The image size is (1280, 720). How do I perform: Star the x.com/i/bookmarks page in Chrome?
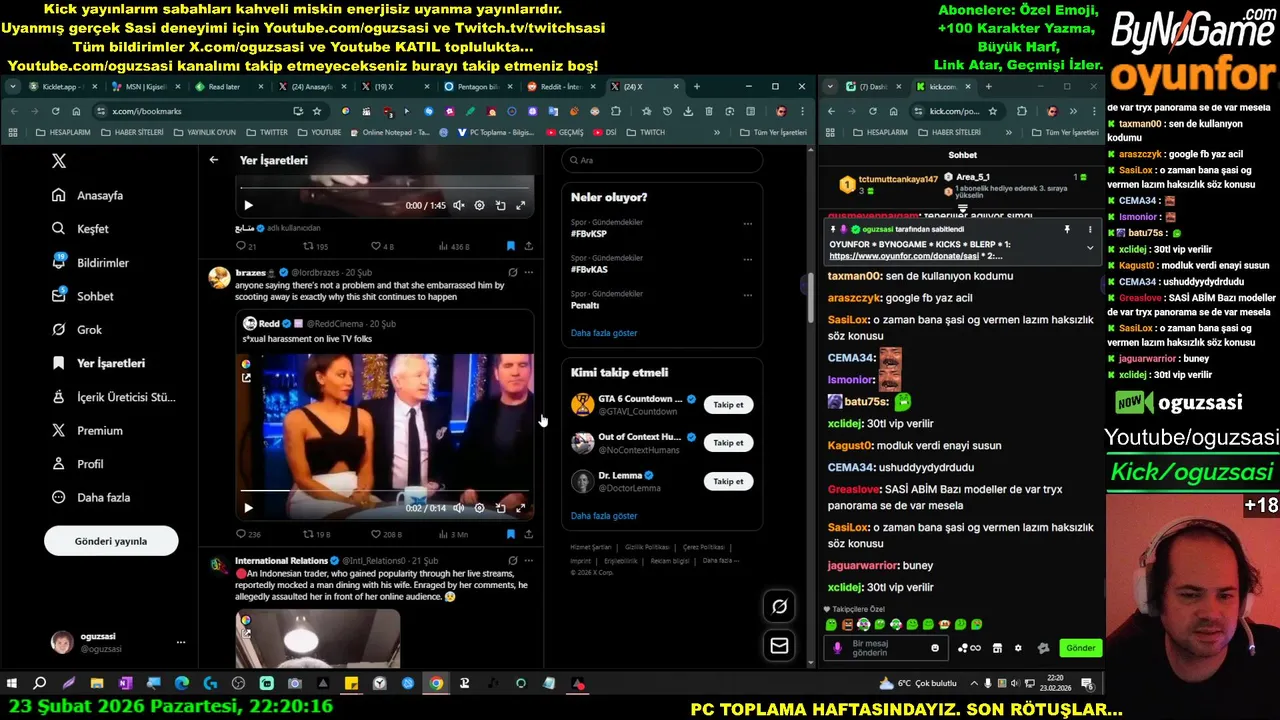click(317, 111)
